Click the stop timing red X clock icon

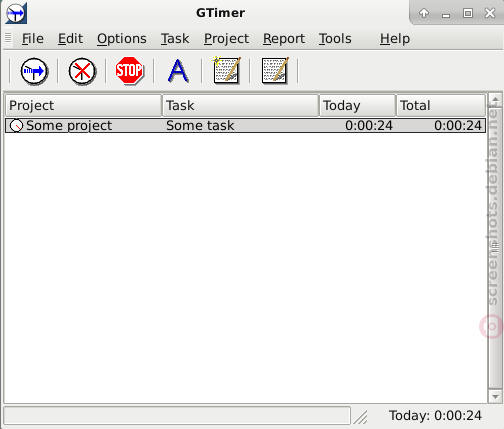(x=82, y=71)
